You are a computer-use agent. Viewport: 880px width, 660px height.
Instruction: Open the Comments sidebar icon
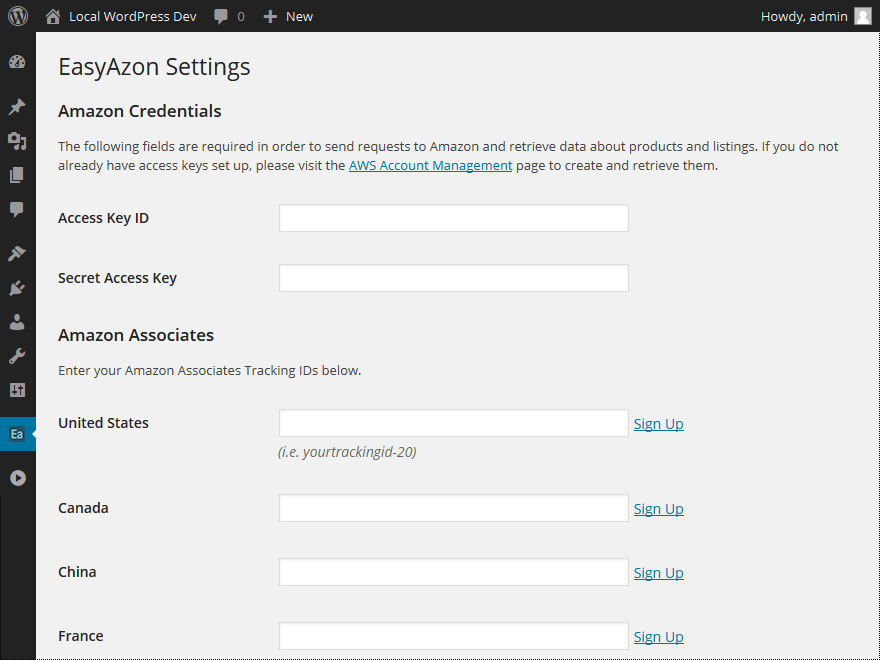[17, 209]
